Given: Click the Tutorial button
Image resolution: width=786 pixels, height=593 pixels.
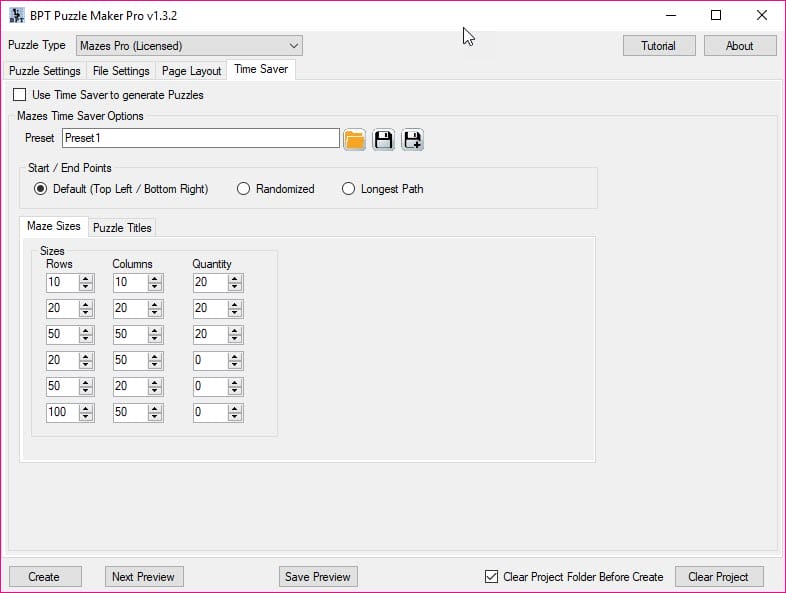Looking at the screenshot, I should coord(659,46).
